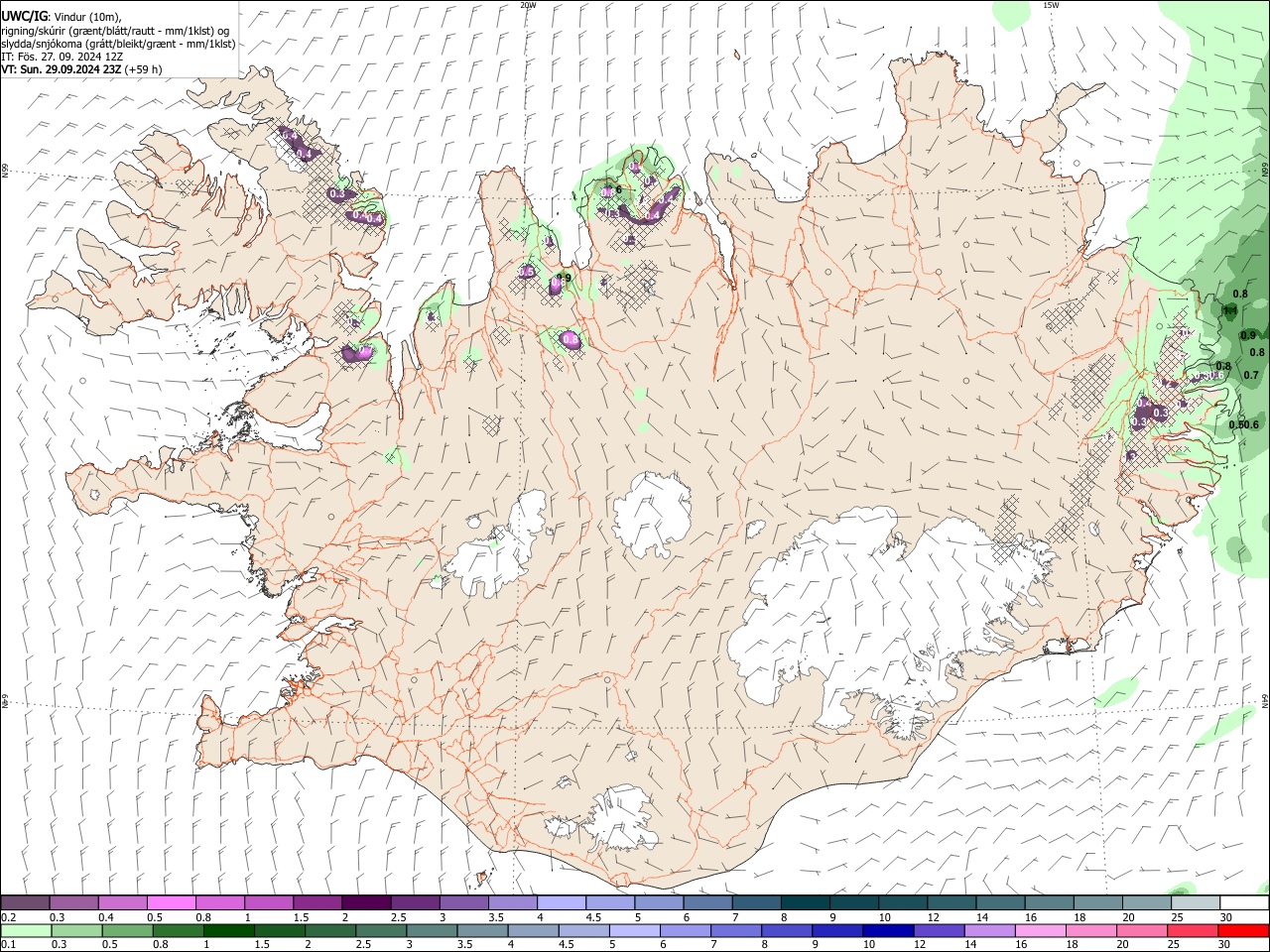Pick the grey-teal swatch at snow value 16
The width and height of the screenshot is (1270, 952).
click(1050, 902)
